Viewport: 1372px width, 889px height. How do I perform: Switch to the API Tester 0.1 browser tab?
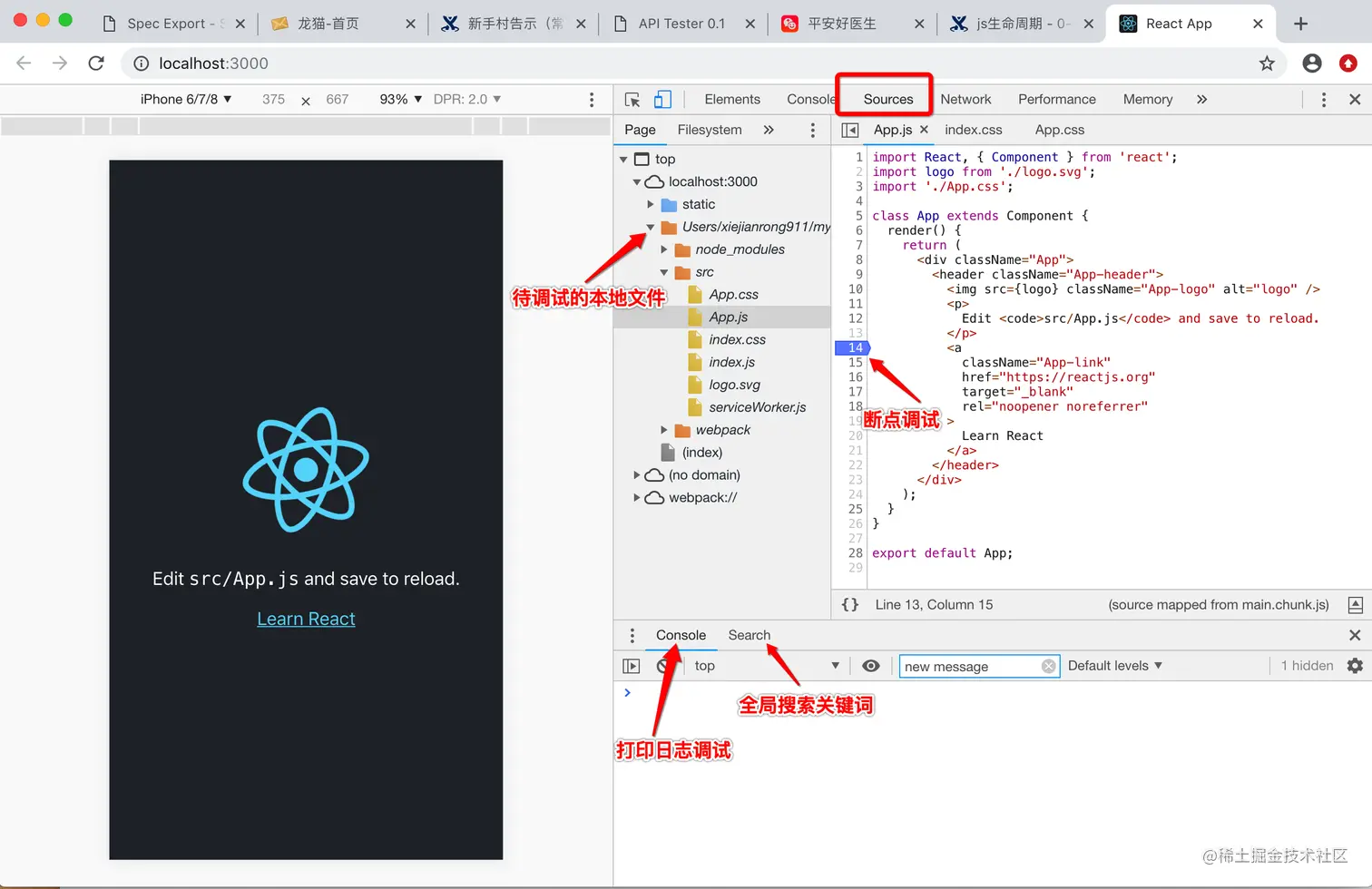pyautogui.click(x=681, y=24)
